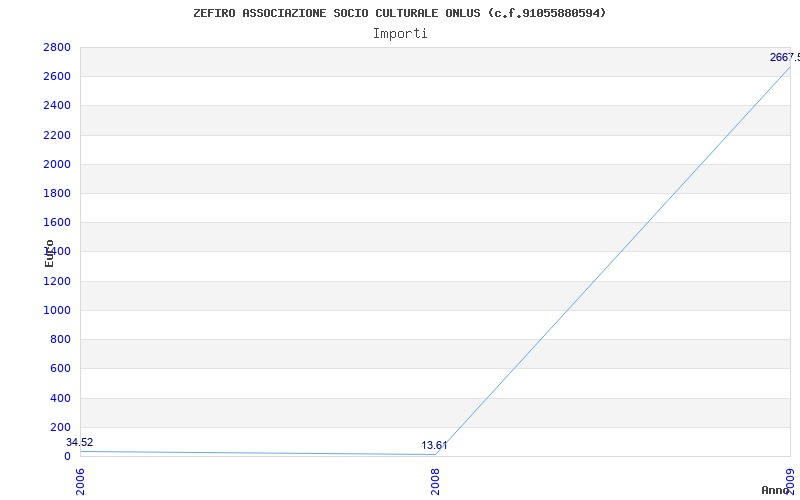Select the 2667.5 data label

[785, 57]
